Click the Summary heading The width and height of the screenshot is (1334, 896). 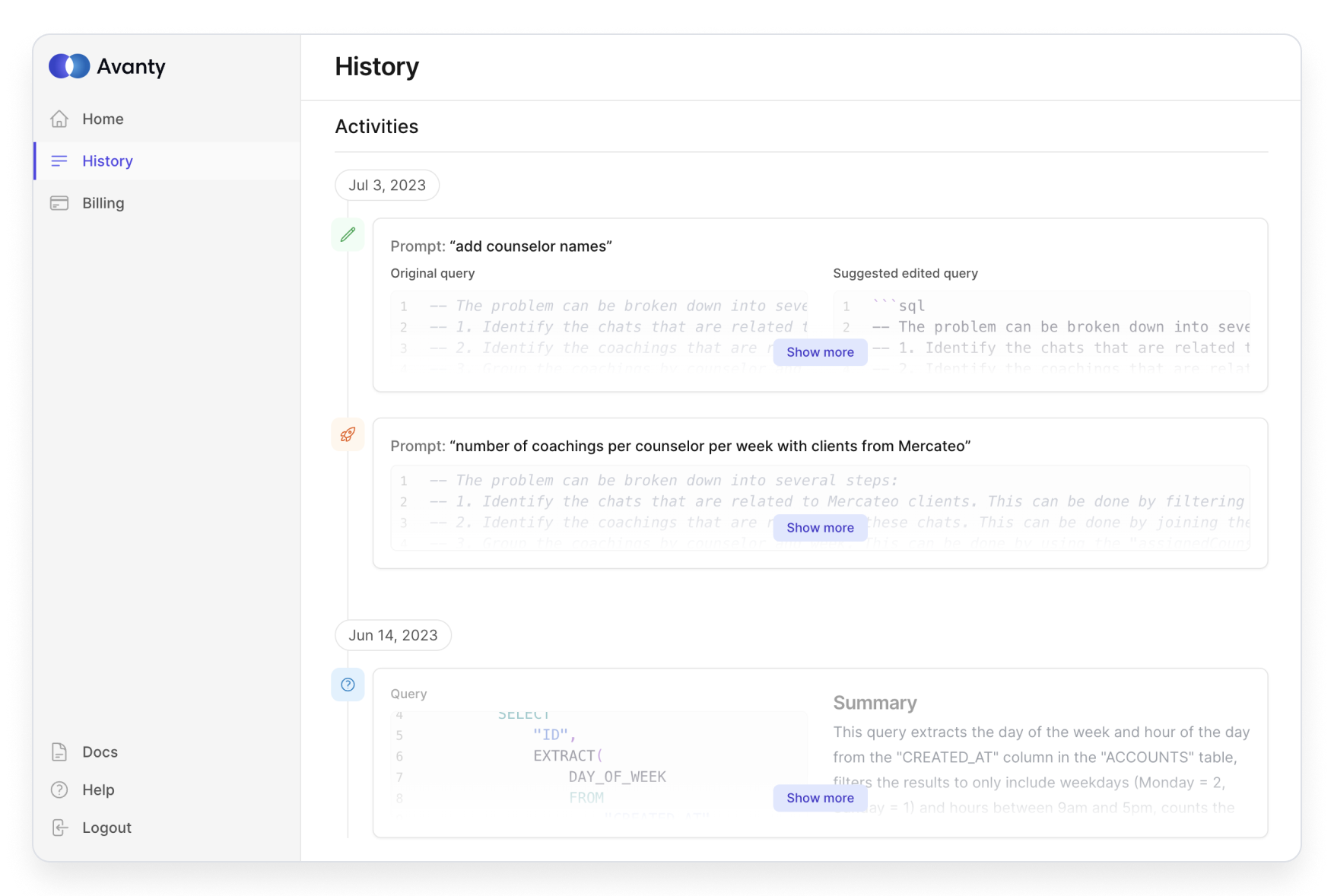[x=875, y=703]
